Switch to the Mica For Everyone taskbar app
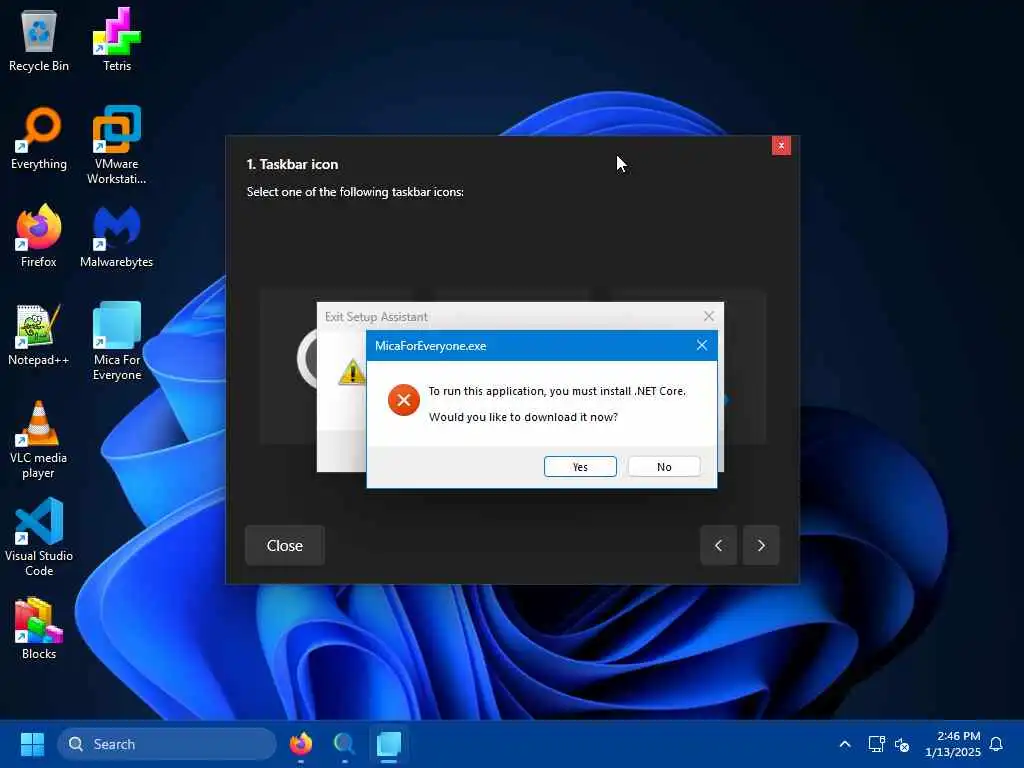The width and height of the screenshot is (1024, 768). point(389,744)
